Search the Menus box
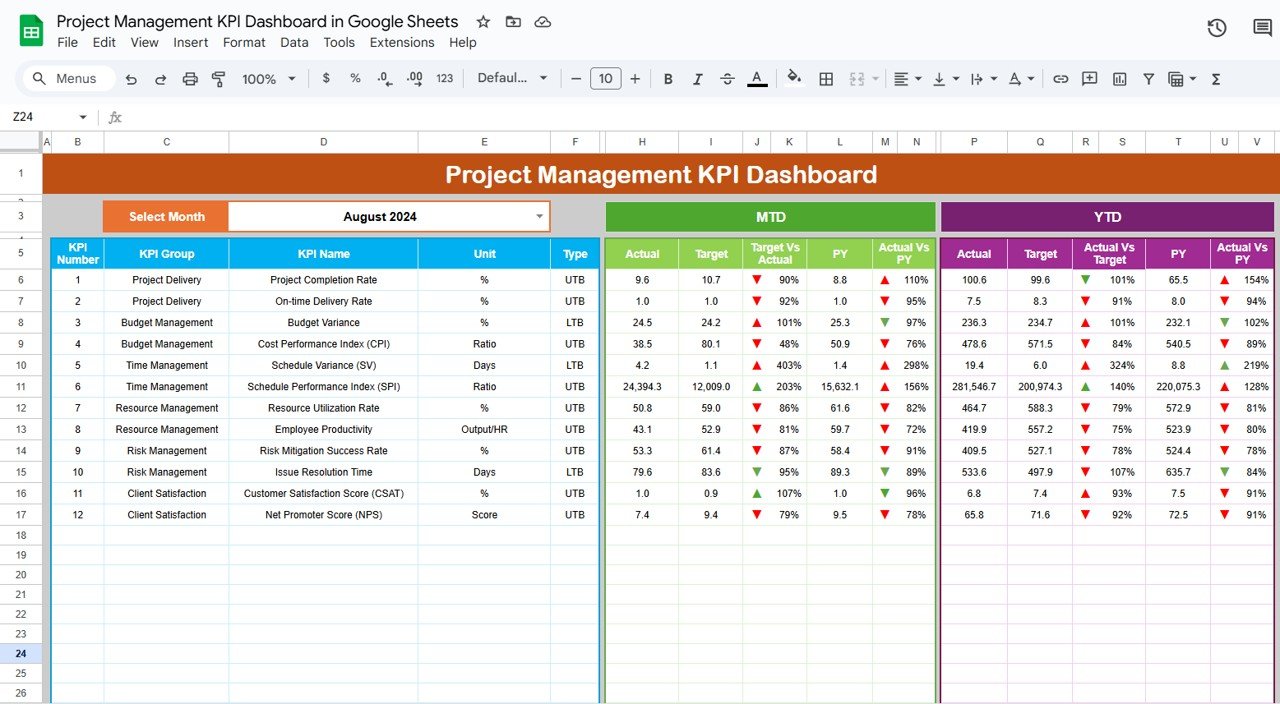The width and height of the screenshot is (1280, 704). coord(68,79)
